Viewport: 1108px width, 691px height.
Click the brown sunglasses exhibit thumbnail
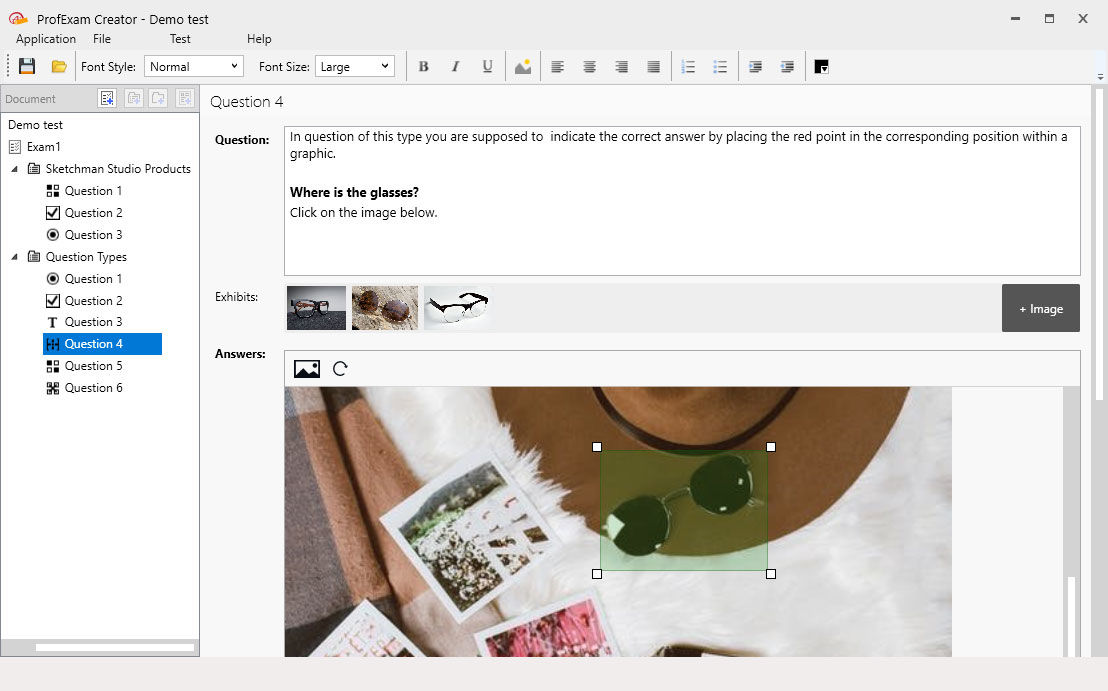click(384, 307)
